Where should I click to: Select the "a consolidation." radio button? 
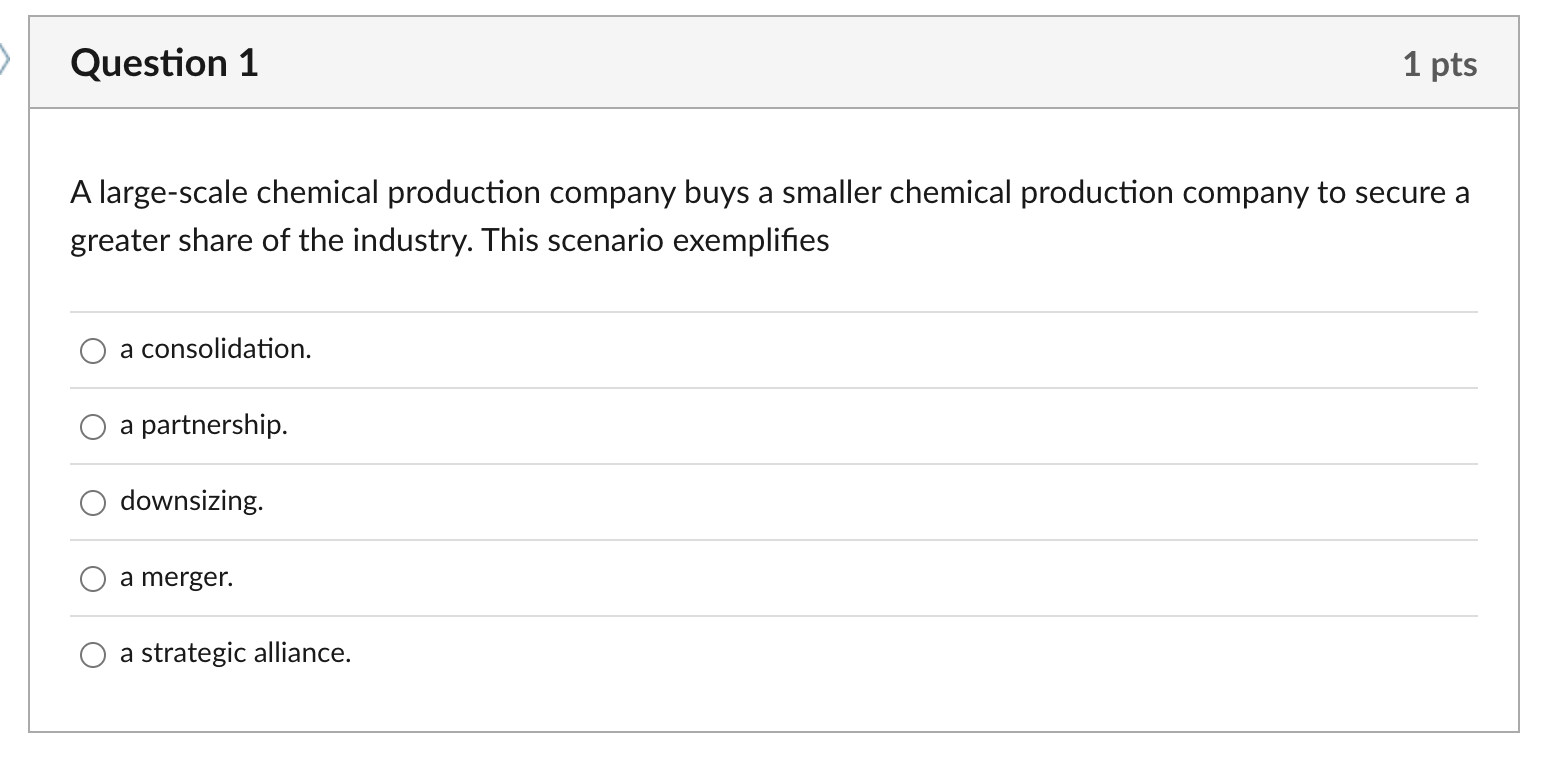click(93, 350)
